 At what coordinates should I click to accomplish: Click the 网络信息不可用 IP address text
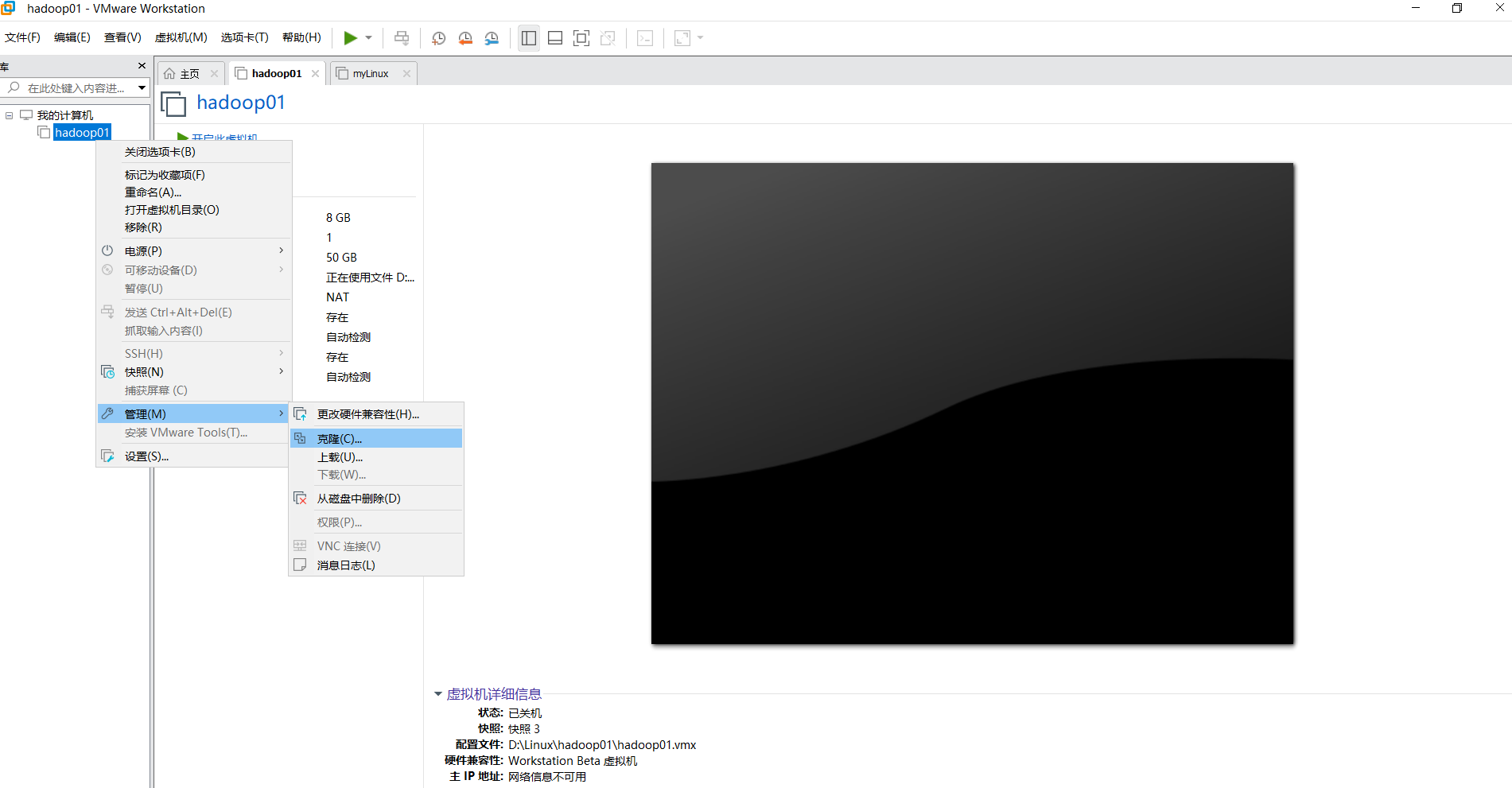pyautogui.click(x=547, y=777)
